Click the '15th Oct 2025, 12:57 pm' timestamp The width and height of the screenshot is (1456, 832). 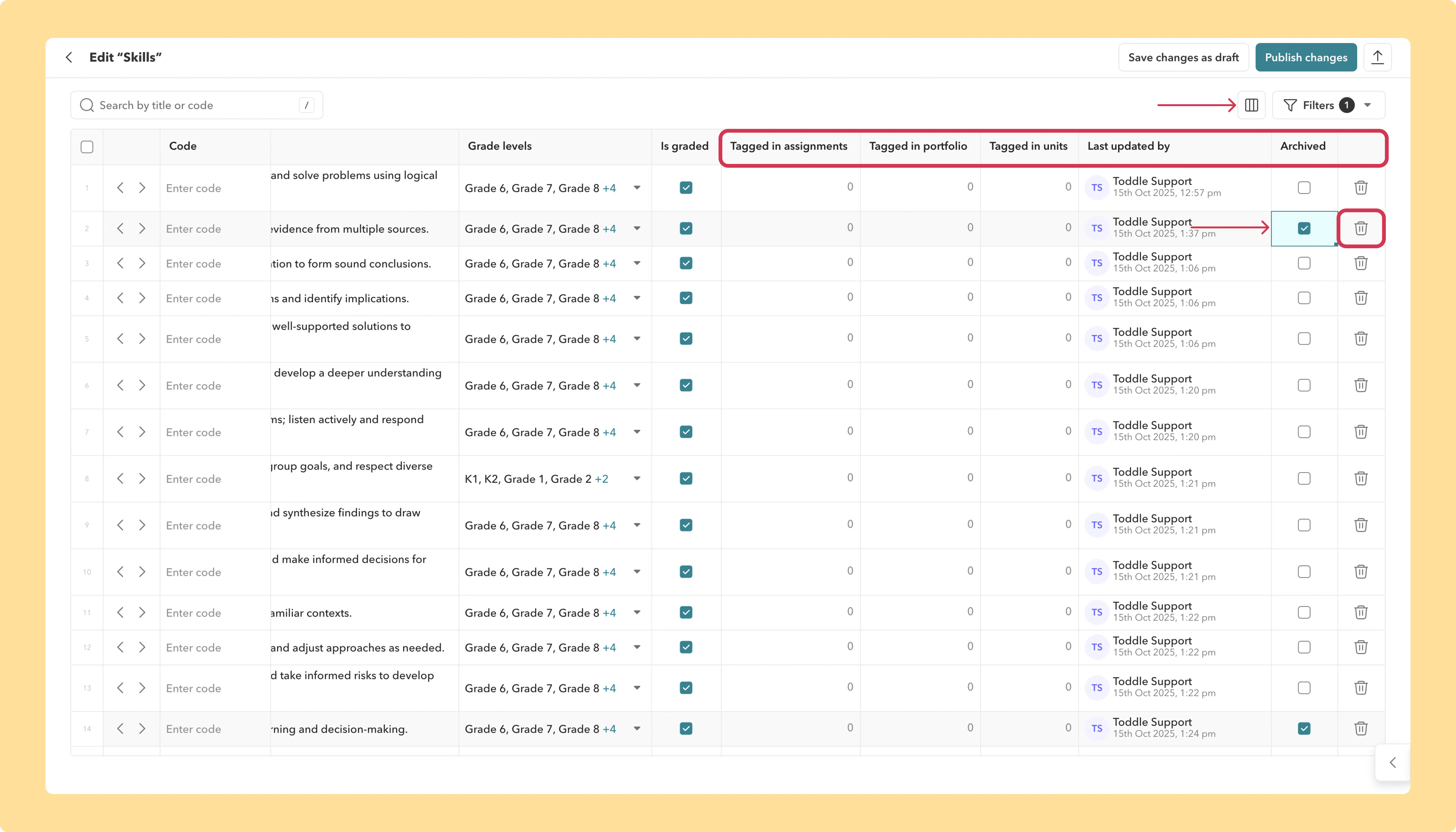coord(1167,193)
